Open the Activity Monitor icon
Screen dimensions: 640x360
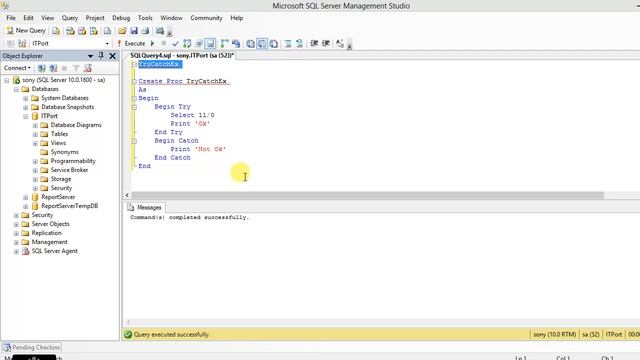point(160,31)
